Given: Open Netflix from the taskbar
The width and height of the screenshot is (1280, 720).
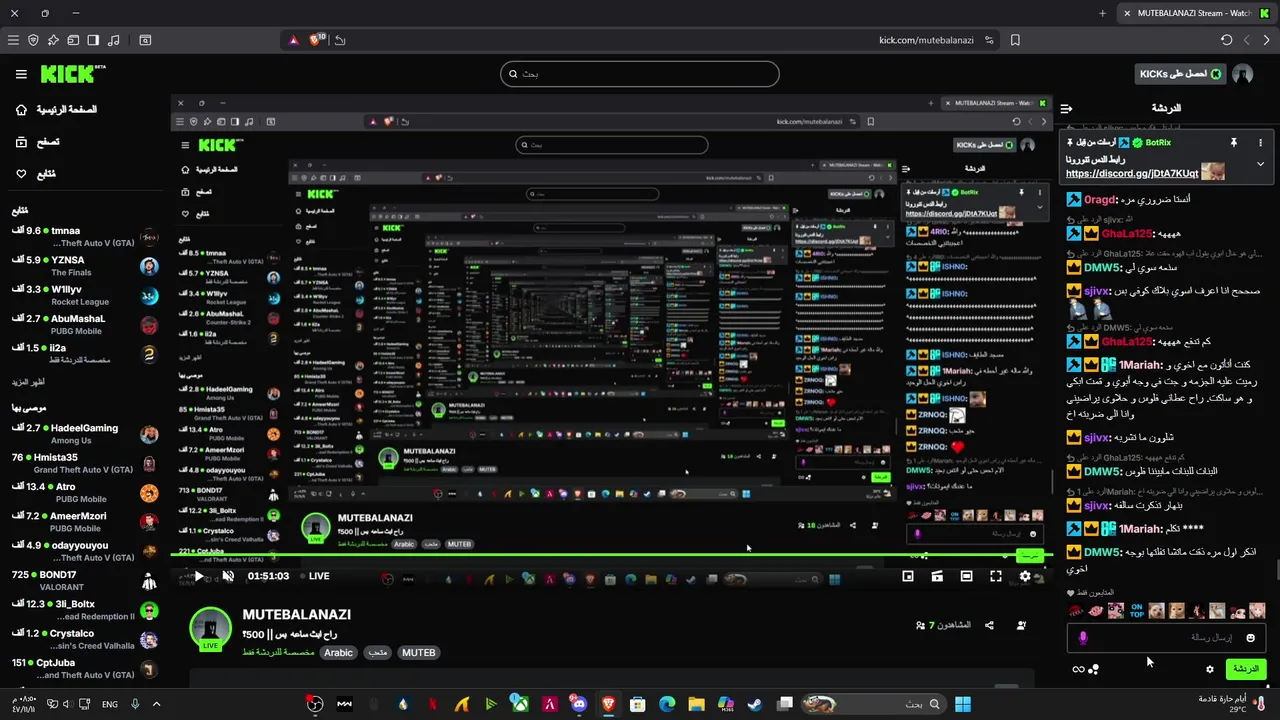Looking at the screenshot, I should point(432,704).
